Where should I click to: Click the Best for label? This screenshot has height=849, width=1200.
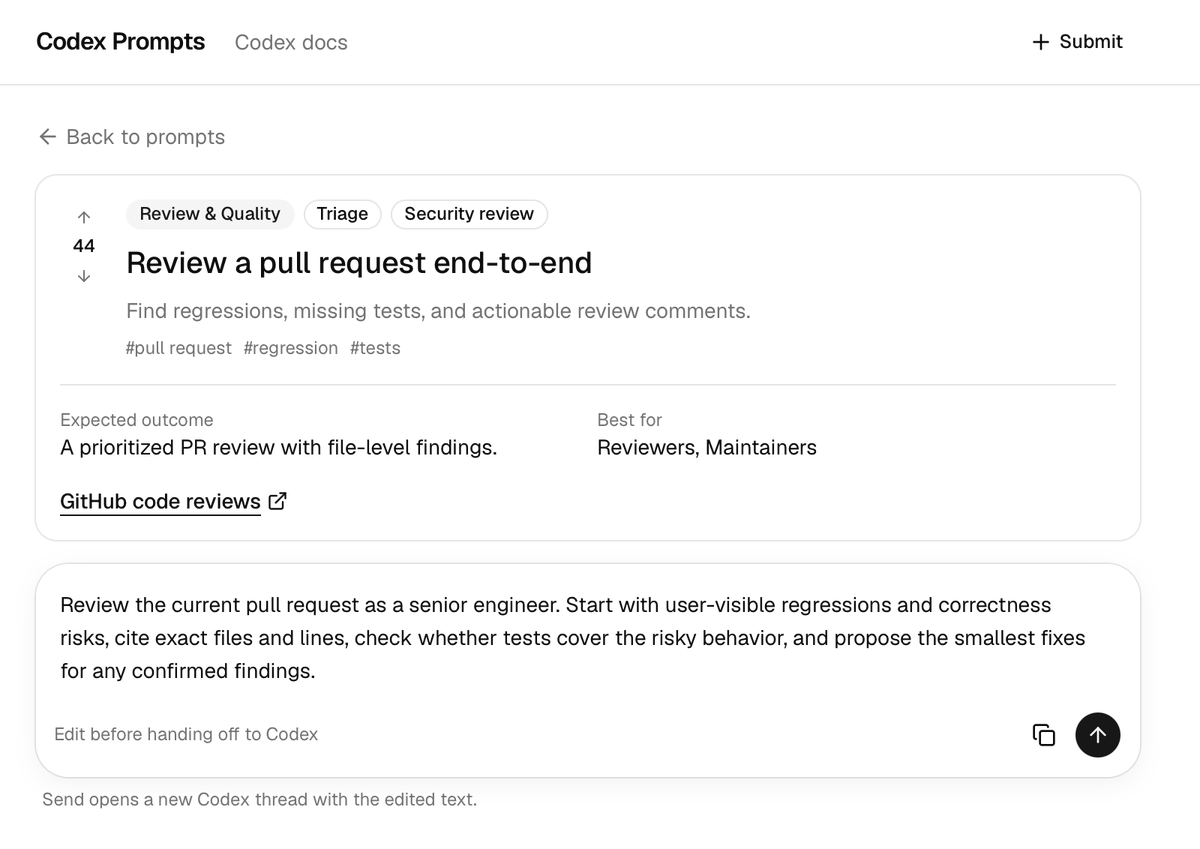pyautogui.click(x=630, y=420)
